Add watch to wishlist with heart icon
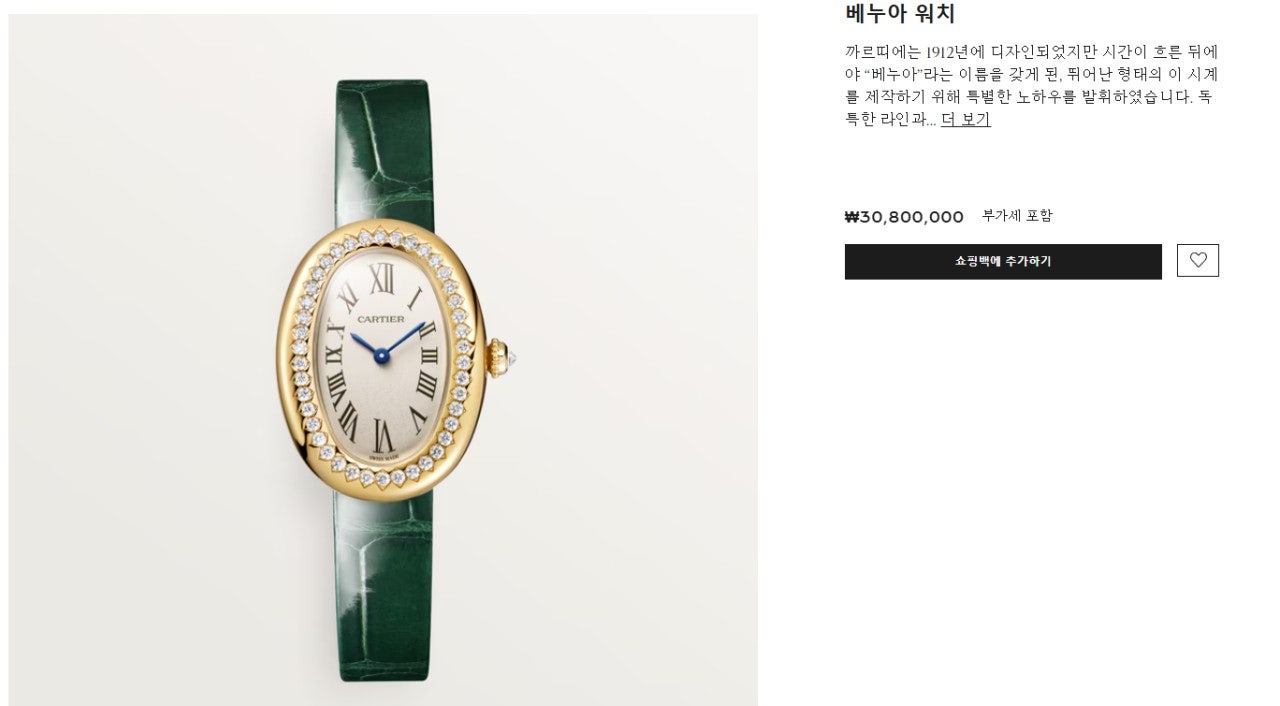 [x=1197, y=261]
